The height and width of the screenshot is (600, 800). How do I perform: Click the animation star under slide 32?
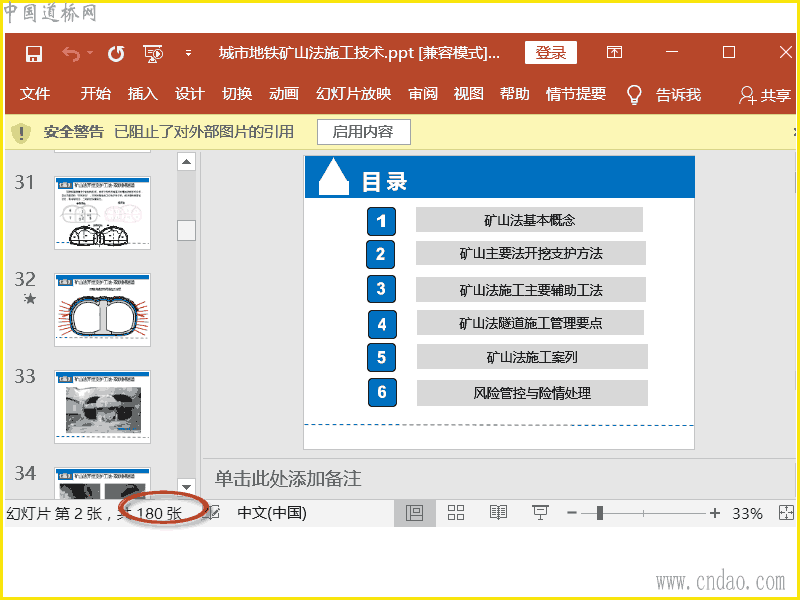30,299
